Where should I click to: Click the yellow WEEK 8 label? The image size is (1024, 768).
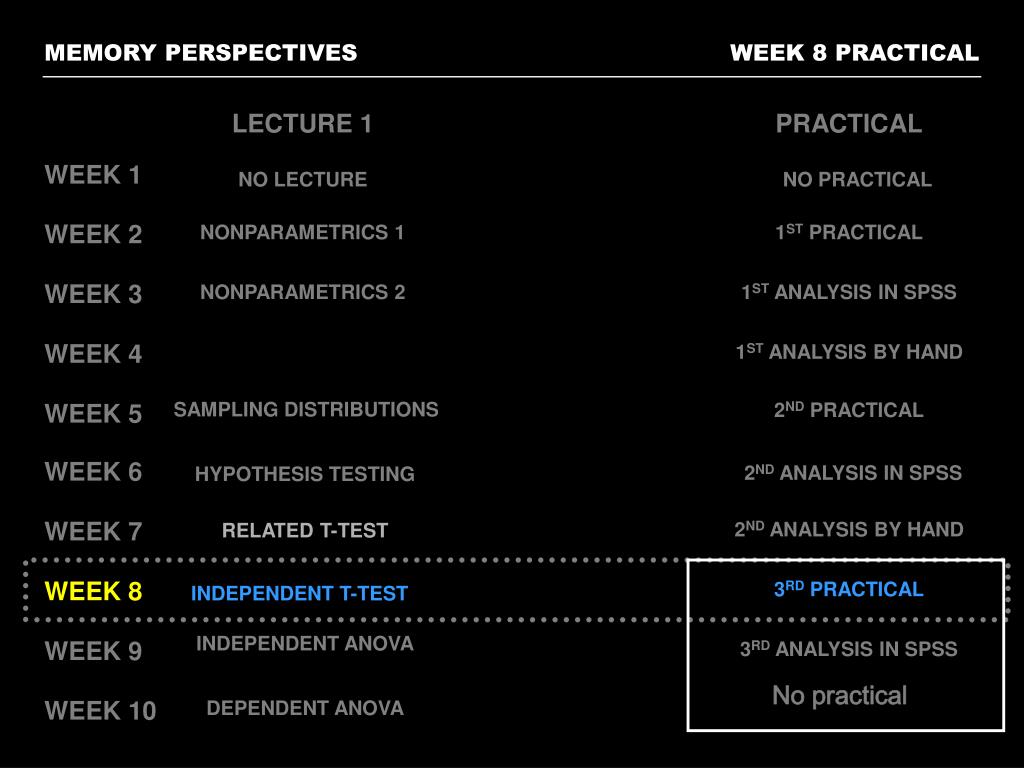(93, 591)
